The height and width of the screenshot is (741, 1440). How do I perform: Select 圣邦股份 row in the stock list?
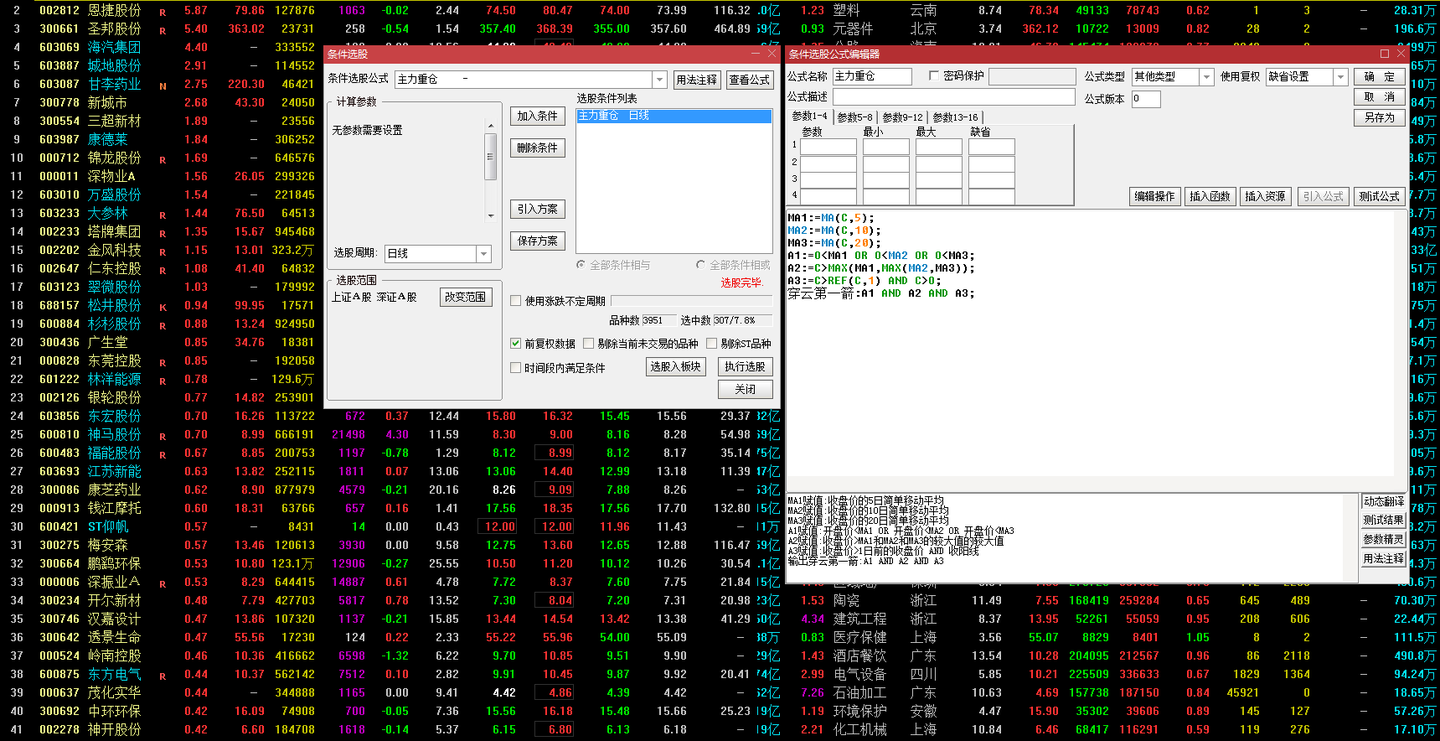point(114,28)
